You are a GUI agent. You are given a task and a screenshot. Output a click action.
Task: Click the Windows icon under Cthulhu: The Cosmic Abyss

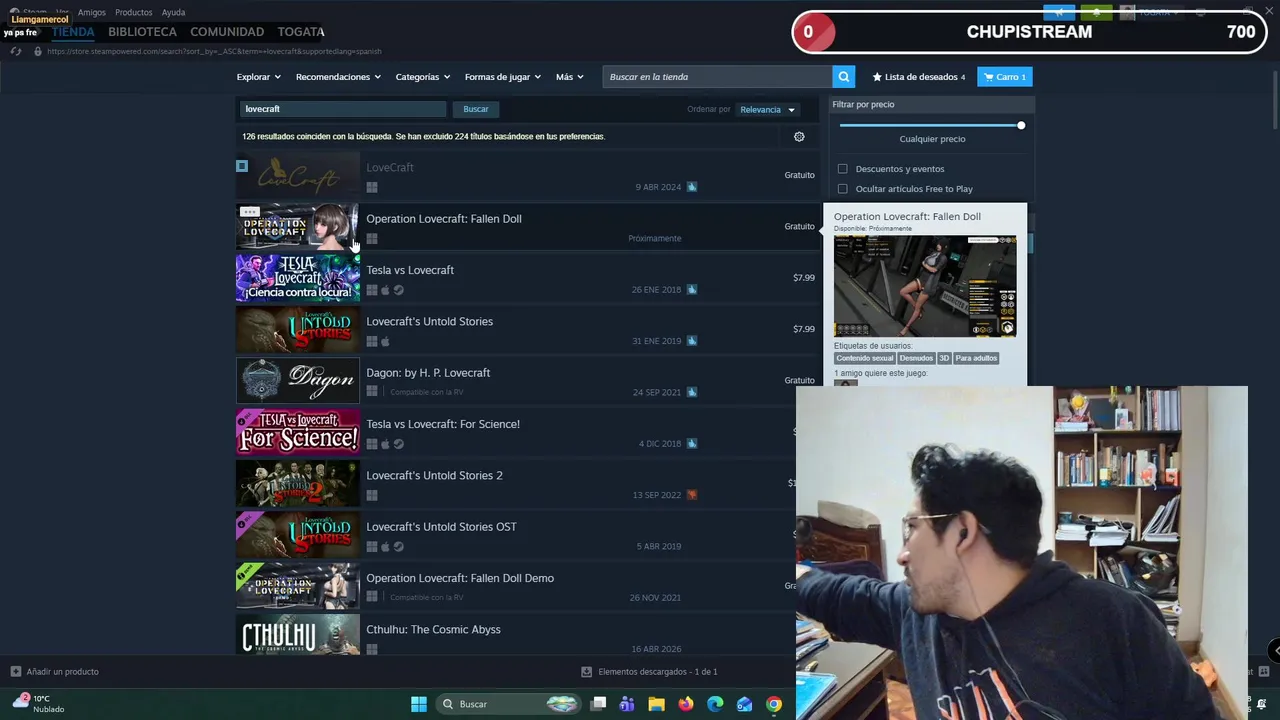(x=372, y=649)
